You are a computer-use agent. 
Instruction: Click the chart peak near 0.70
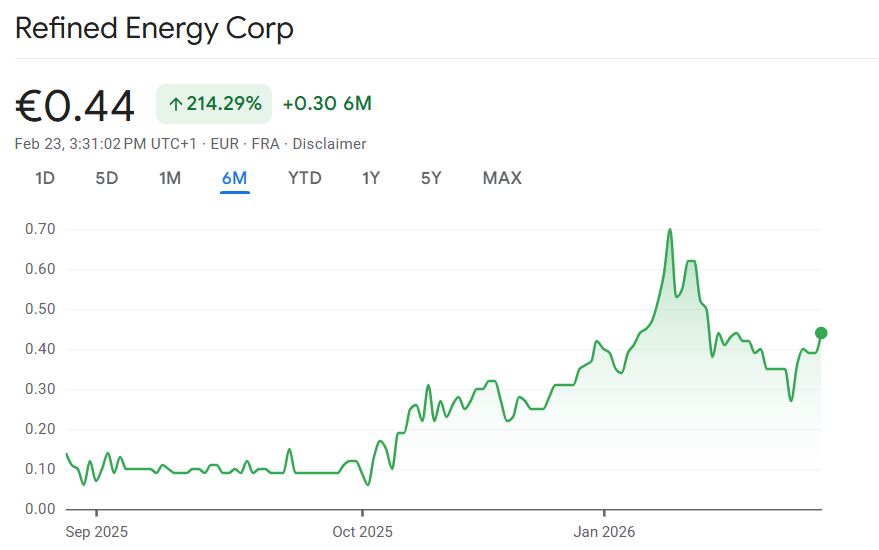click(670, 230)
